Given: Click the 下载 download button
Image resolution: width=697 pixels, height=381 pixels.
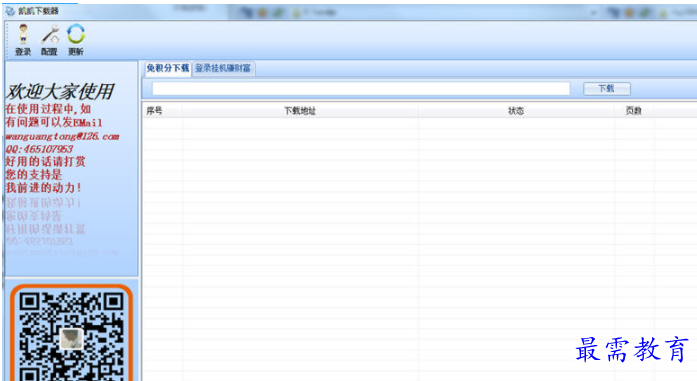Looking at the screenshot, I should click(x=606, y=88).
